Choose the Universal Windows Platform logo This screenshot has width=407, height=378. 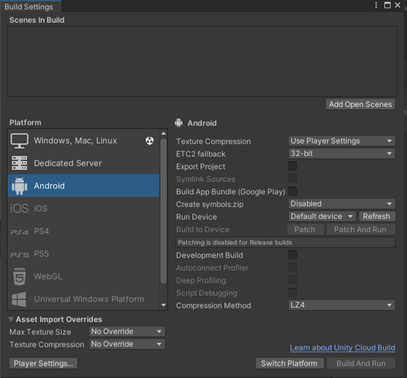(x=19, y=299)
